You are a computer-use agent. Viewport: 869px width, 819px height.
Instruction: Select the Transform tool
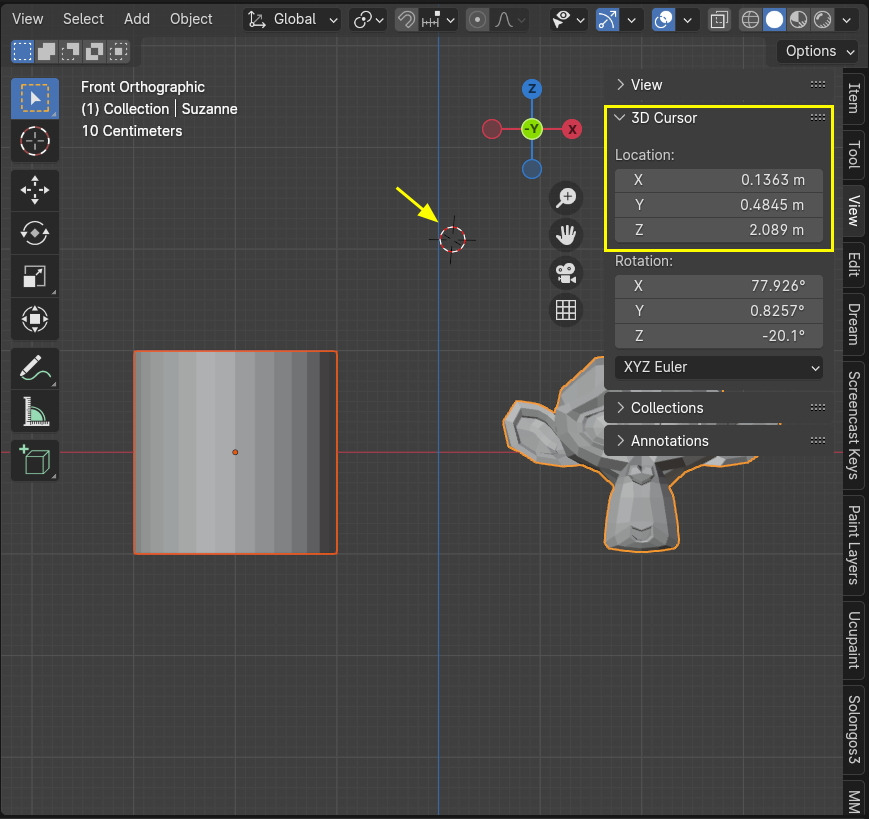[x=35, y=319]
